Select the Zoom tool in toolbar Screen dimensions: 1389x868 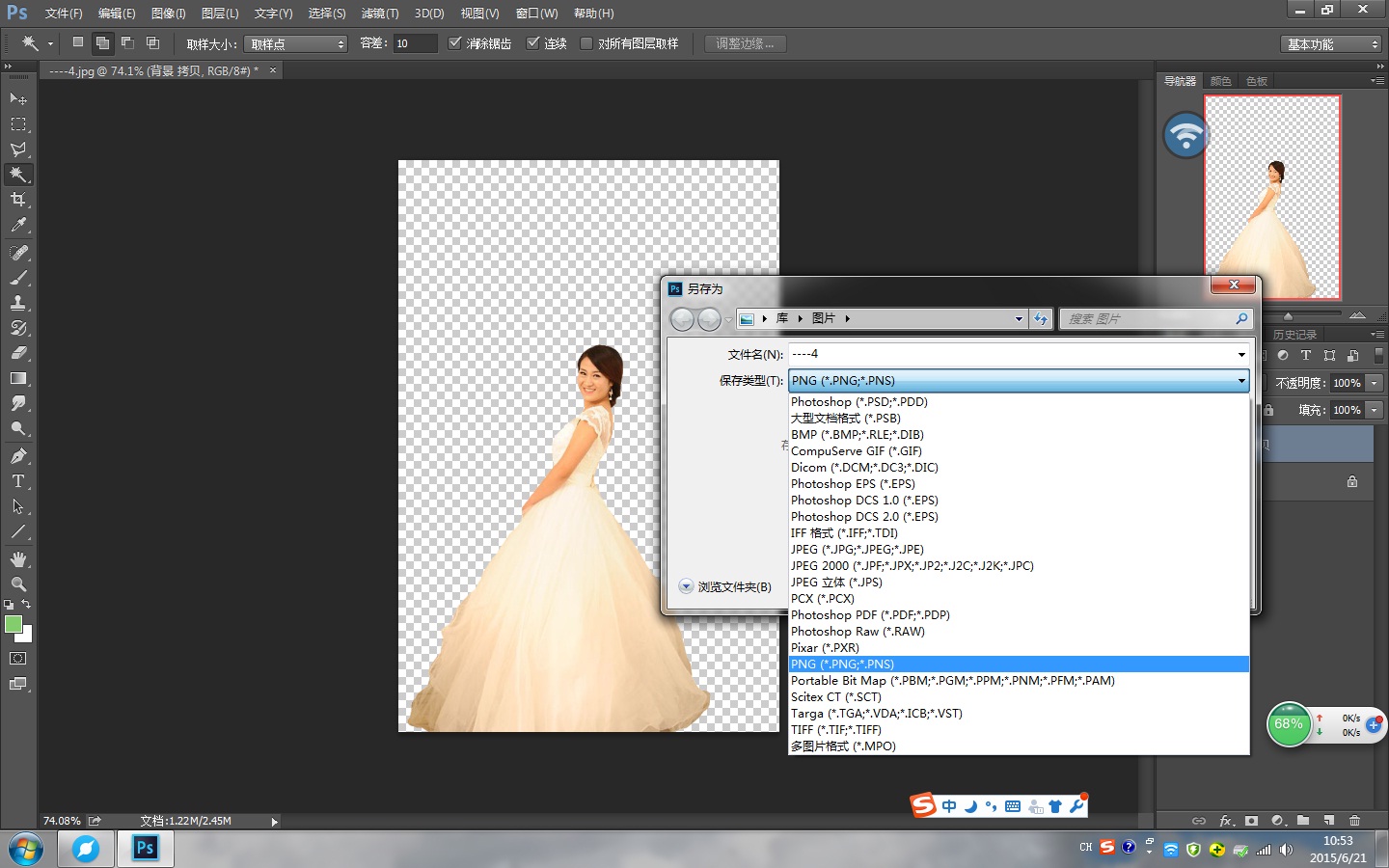point(18,584)
